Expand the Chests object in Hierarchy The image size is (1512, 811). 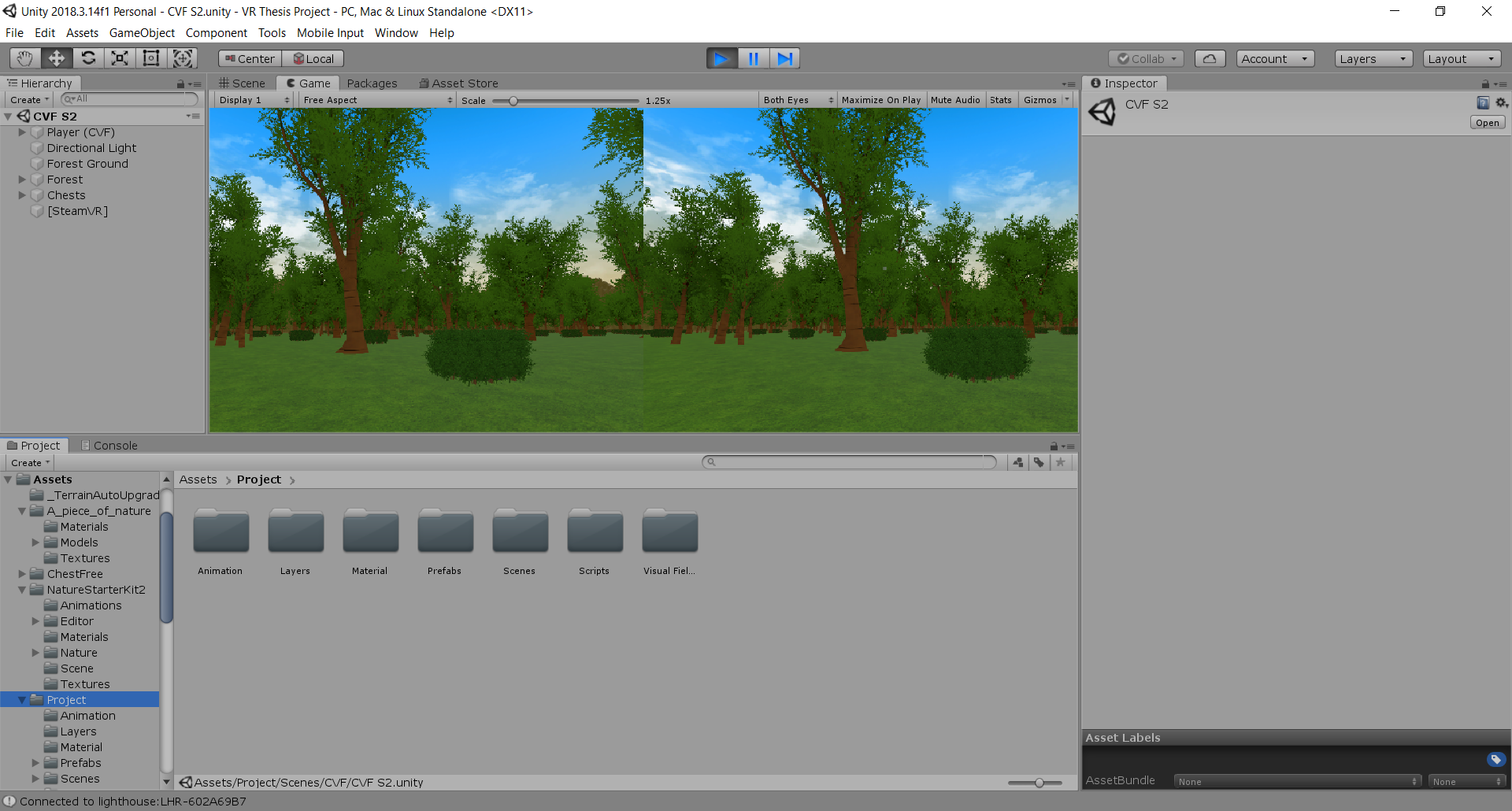[x=23, y=195]
